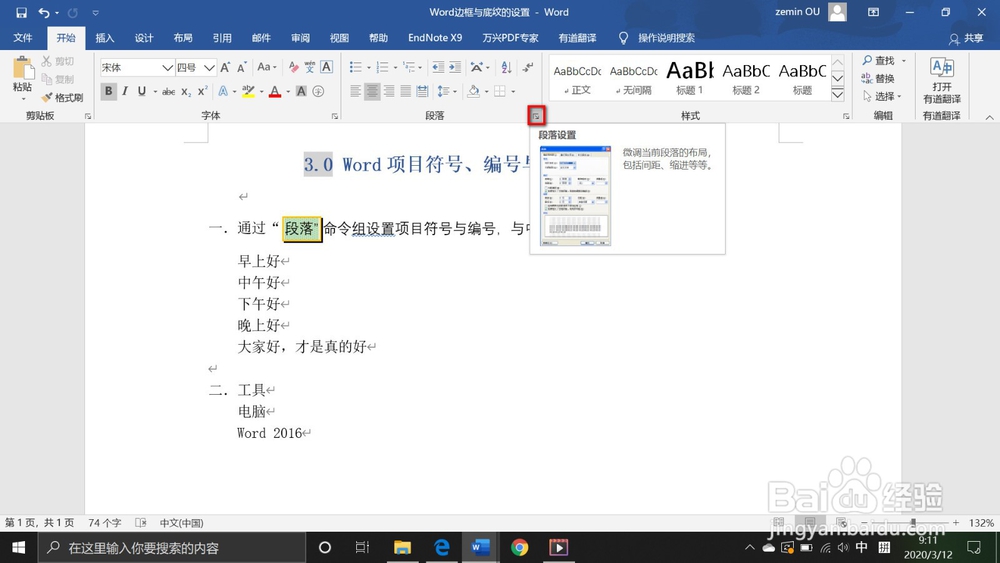Apply 无间隔 style
The width and height of the screenshot is (1000, 563).
click(633, 77)
